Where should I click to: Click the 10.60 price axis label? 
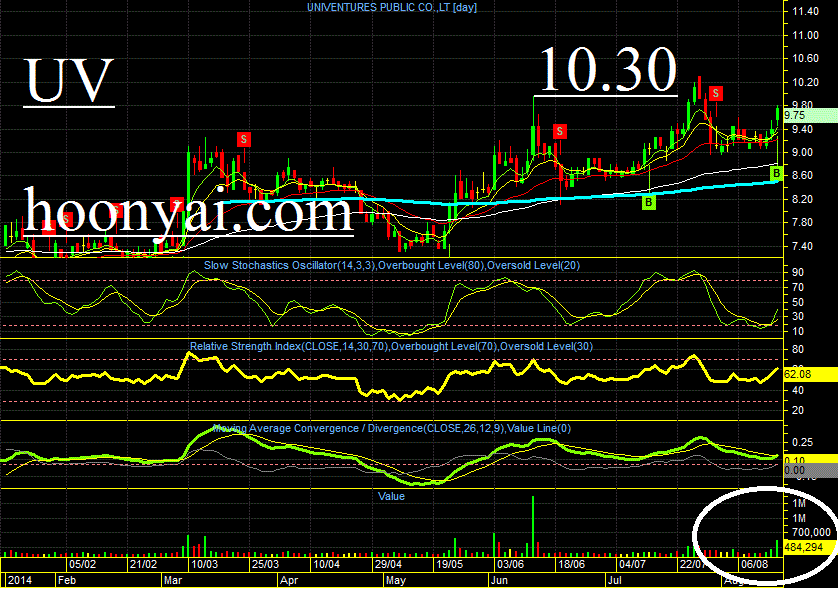coord(805,58)
